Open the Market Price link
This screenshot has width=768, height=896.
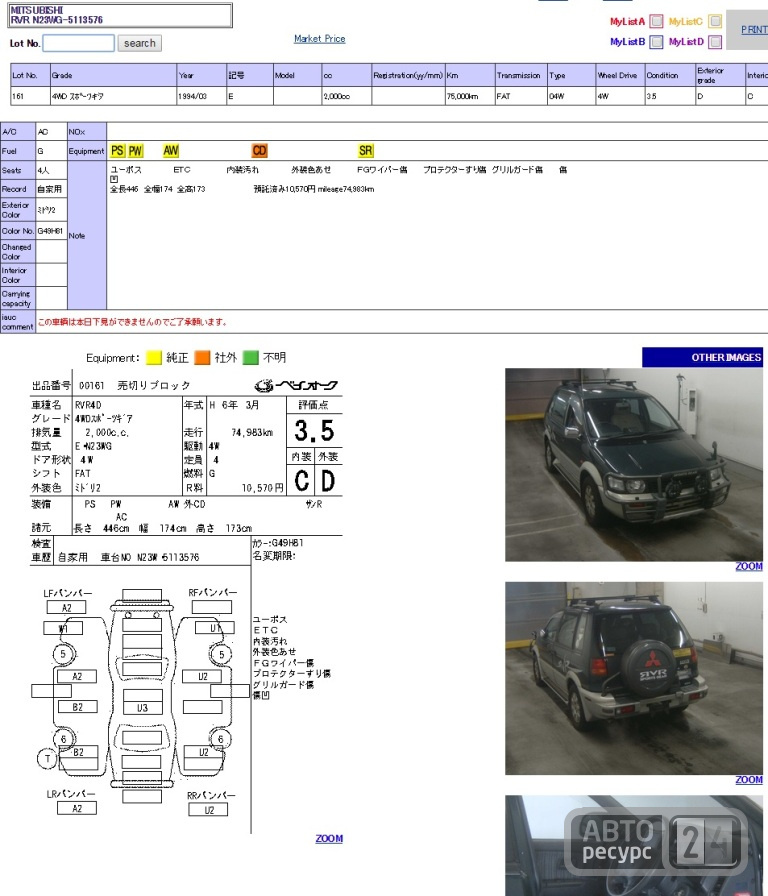319,39
